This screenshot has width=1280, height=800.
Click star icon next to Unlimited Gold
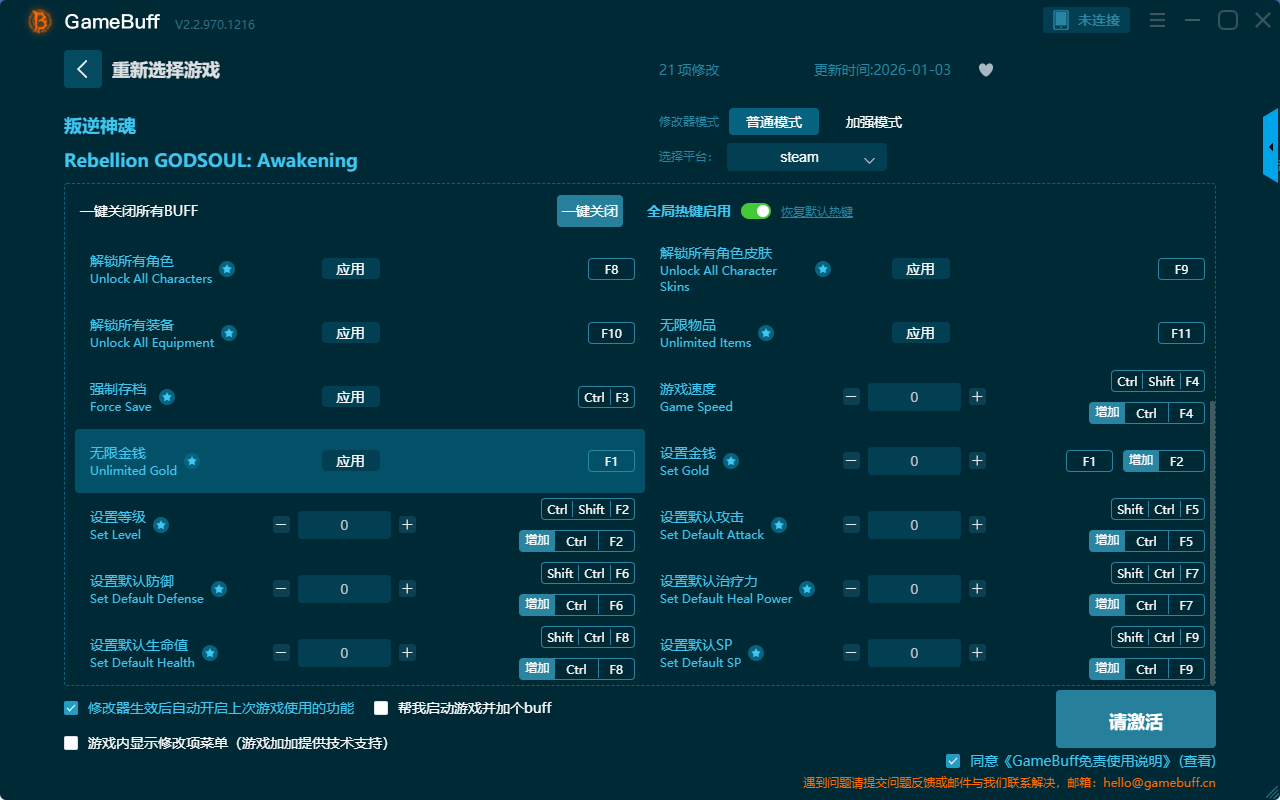(x=192, y=461)
